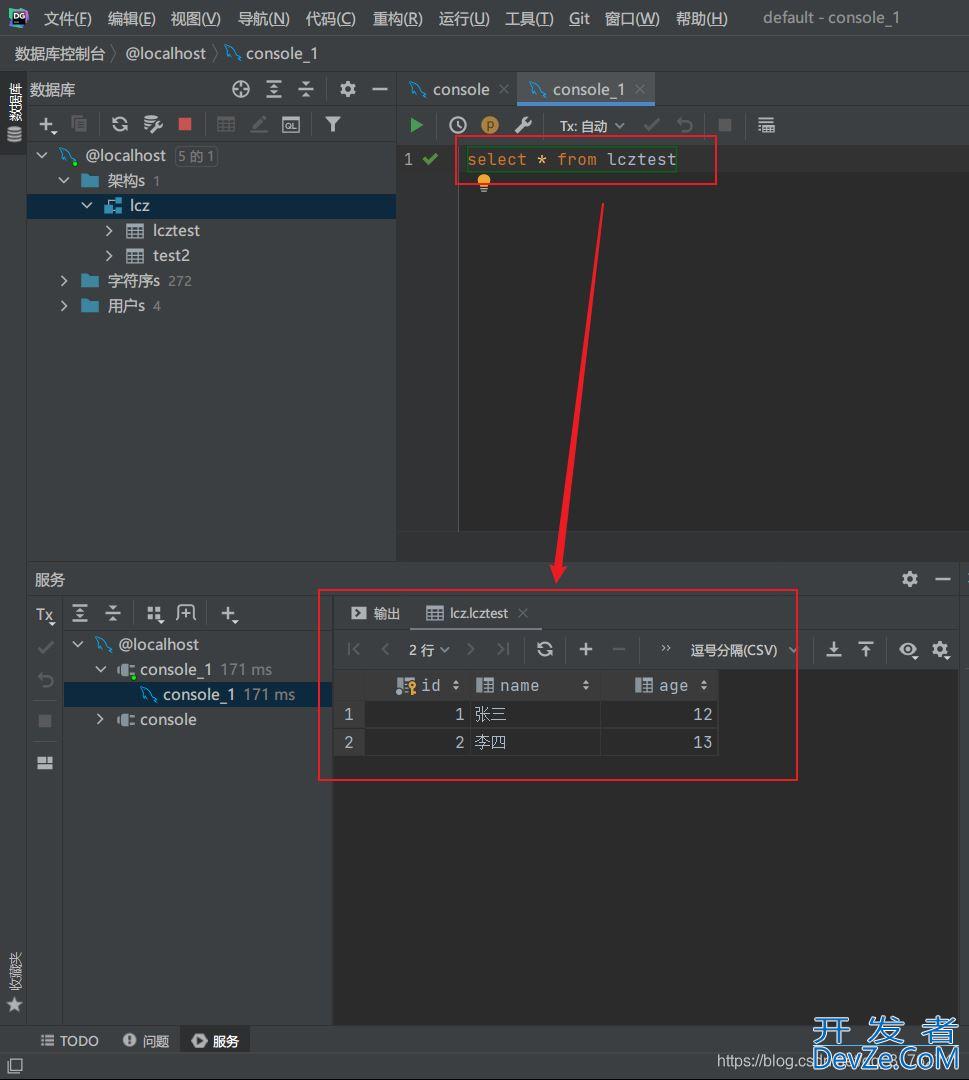Click into the SQL query editor line
The height and width of the screenshot is (1080, 969).
572,160
